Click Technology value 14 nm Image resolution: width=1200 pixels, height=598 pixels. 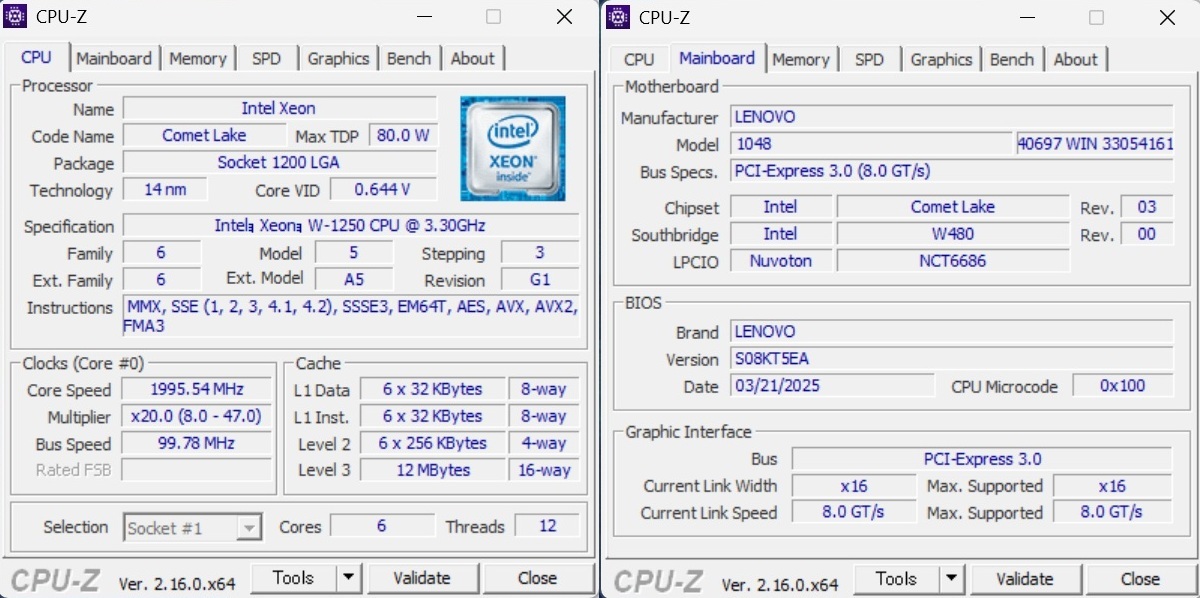[x=165, y=189]
